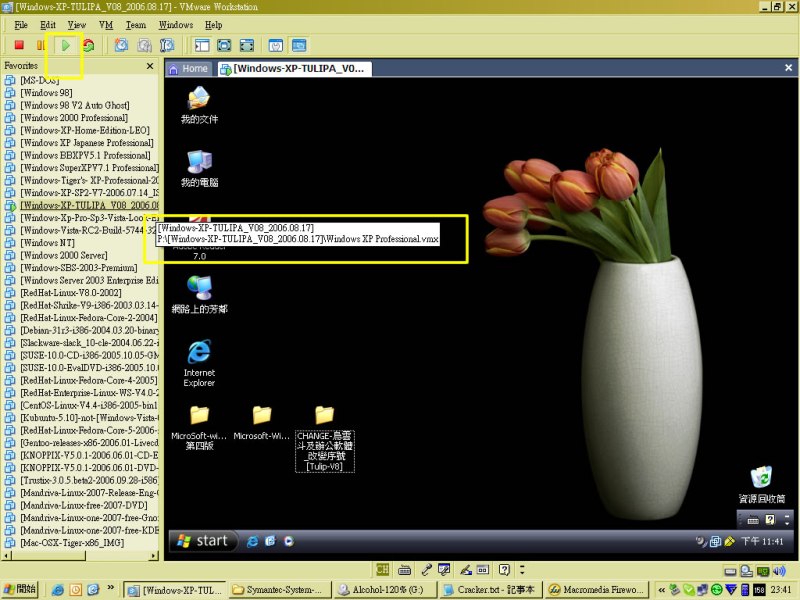Select the [Windows-XP-TULIPA_V0... tab
The image size is (800, 600).
tap(294, 69)
